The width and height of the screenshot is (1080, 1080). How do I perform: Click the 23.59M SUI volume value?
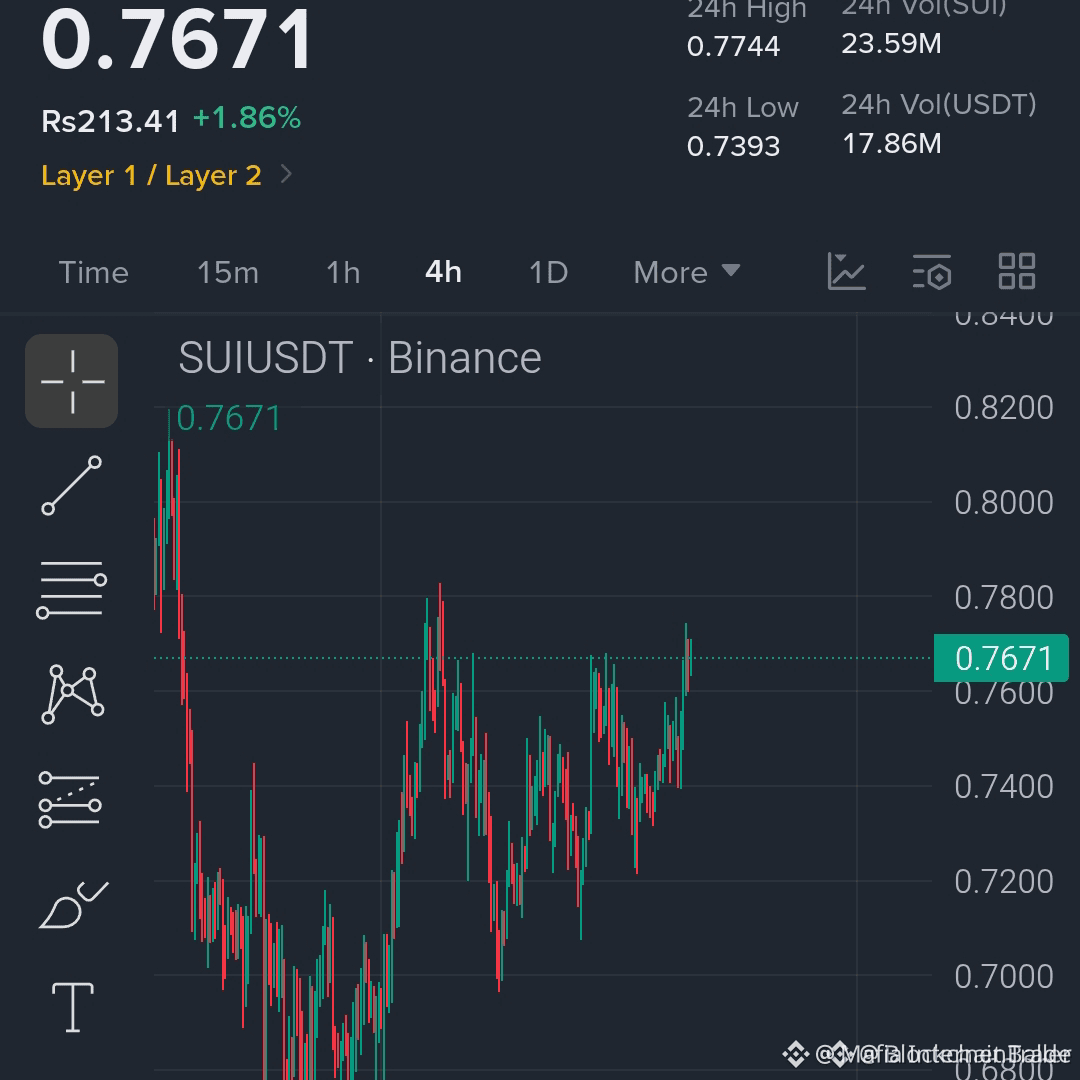pyautogui.click(x=891, y=44)
